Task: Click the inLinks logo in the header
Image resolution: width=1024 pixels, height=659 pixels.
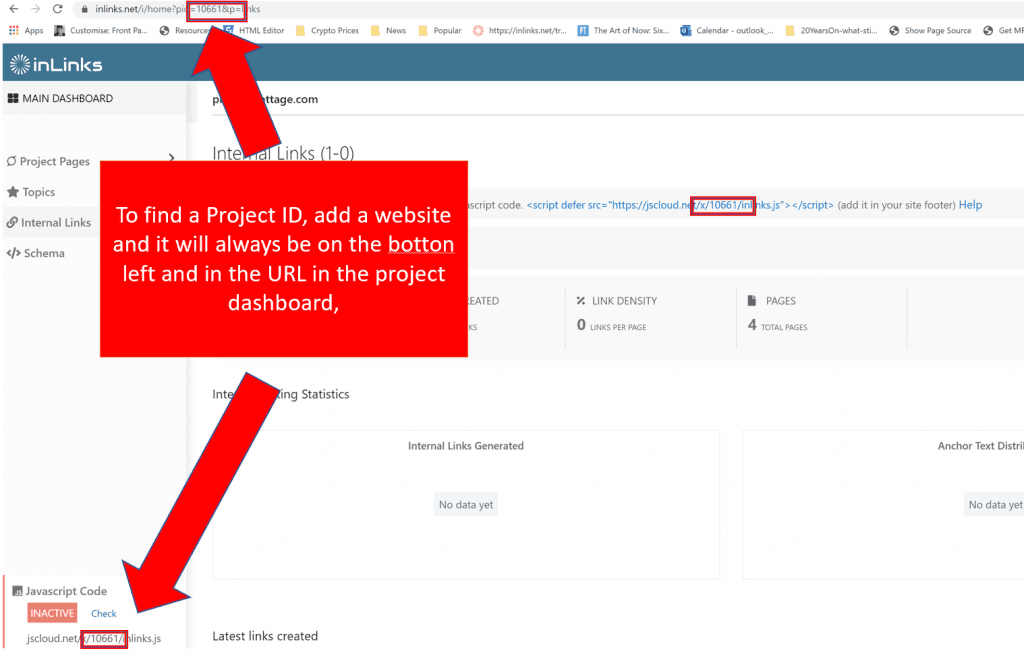Action: pyautogui.click(x=56, y=64)
